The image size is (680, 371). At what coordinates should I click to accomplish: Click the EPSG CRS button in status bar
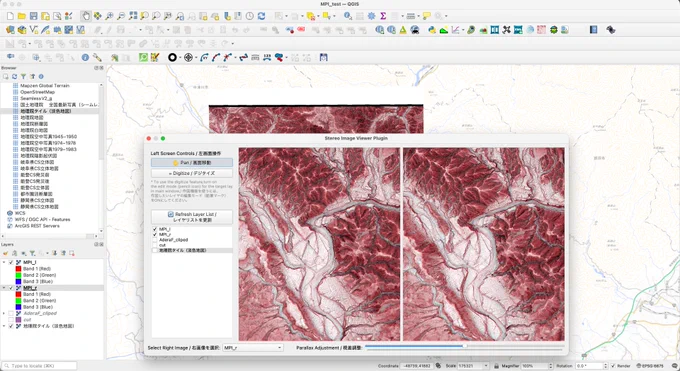pos(650,366)
